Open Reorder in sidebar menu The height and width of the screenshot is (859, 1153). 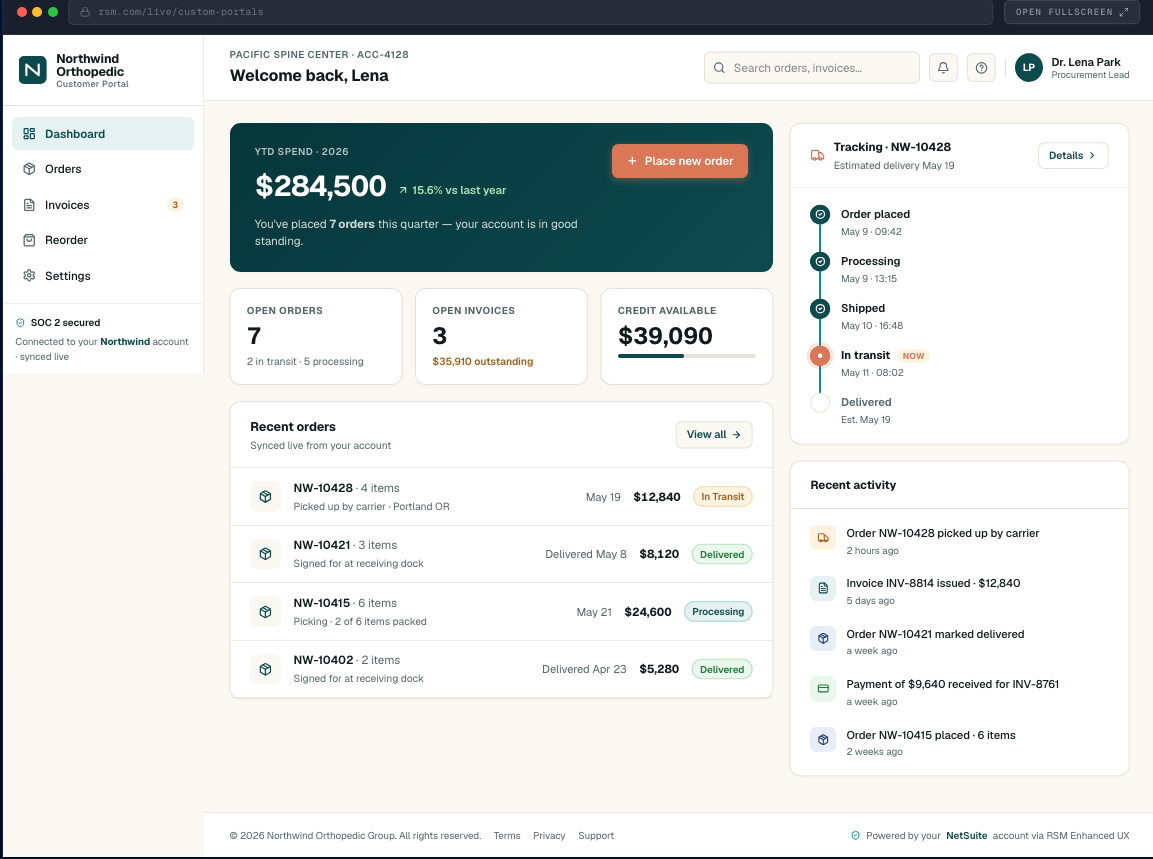103,240
